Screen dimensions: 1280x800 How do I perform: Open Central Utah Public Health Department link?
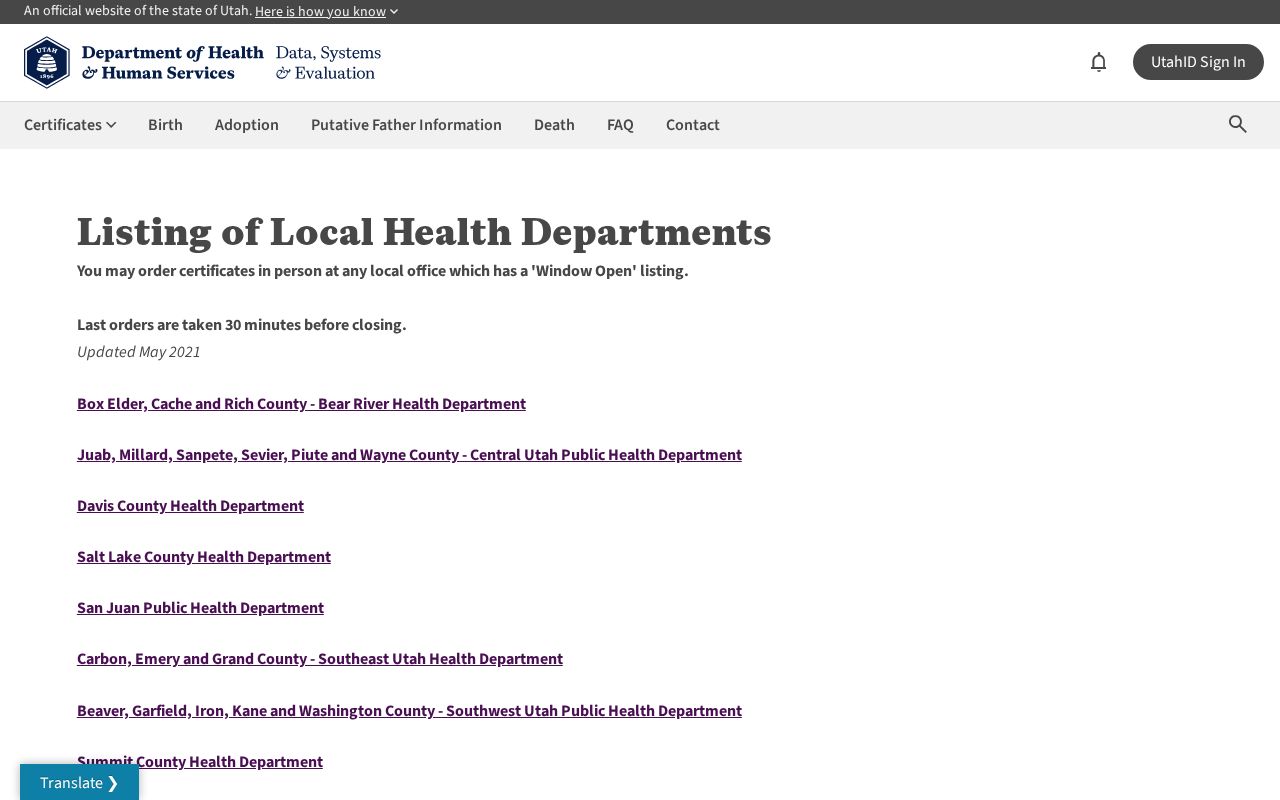coord(409,454)
